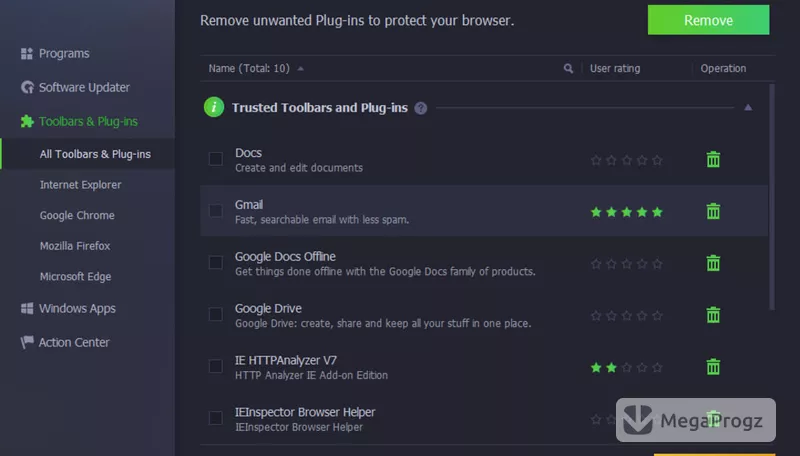Select the Google Drive entry name

[268, 309]
